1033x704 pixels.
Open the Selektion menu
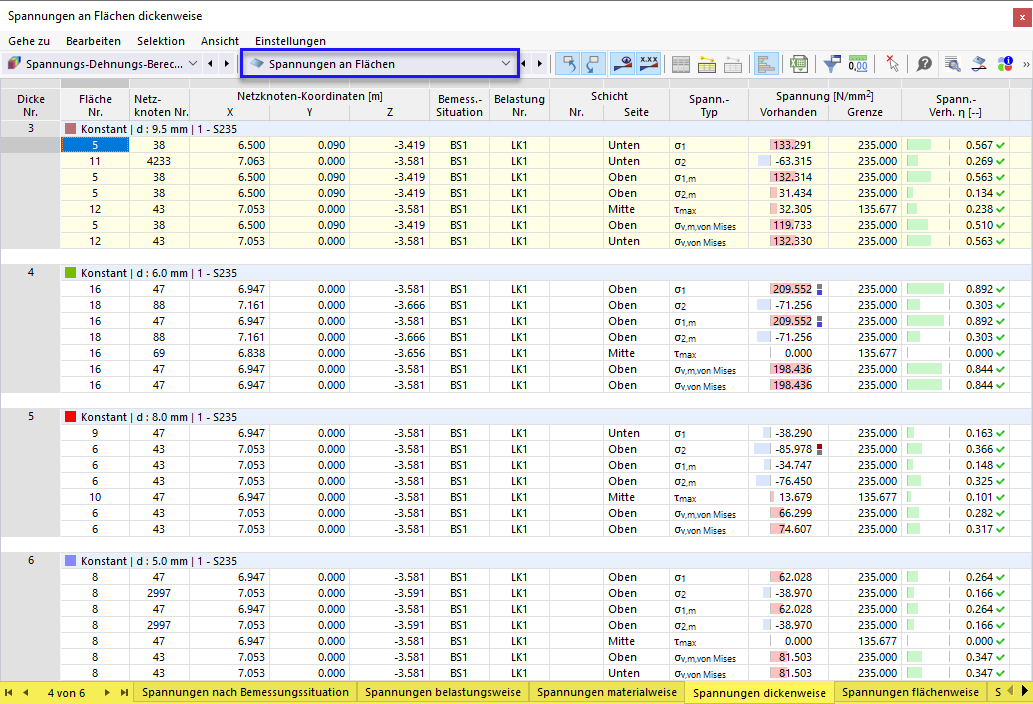point(161,41)
